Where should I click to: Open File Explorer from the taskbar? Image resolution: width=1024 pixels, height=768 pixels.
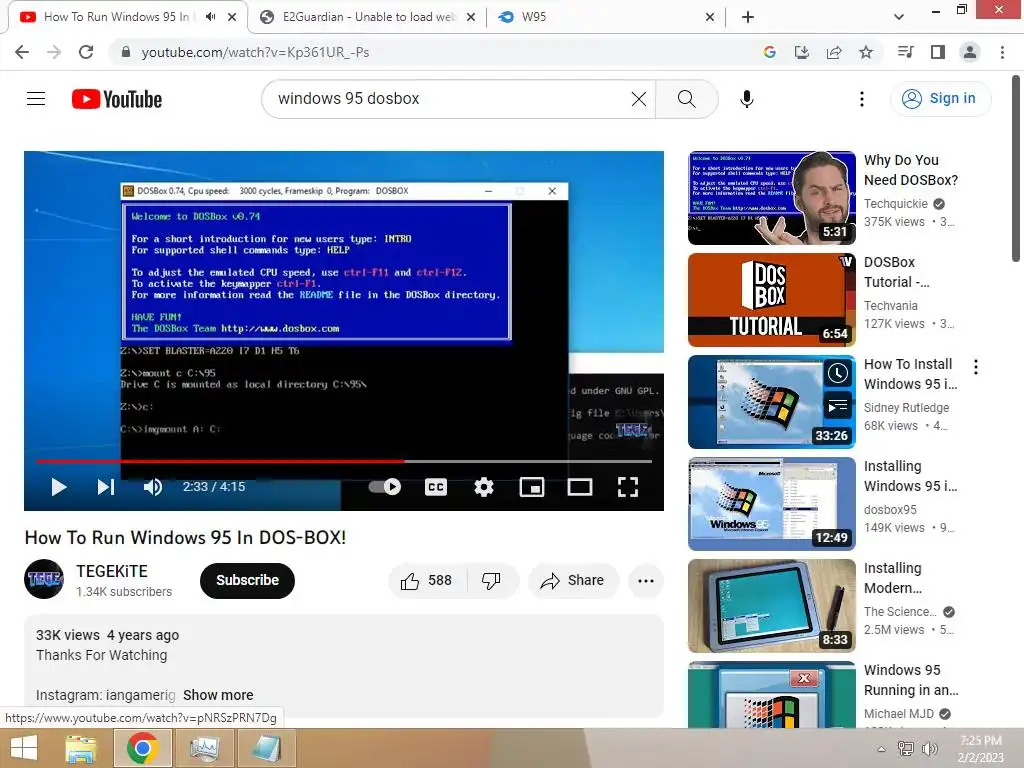point(80,748)
